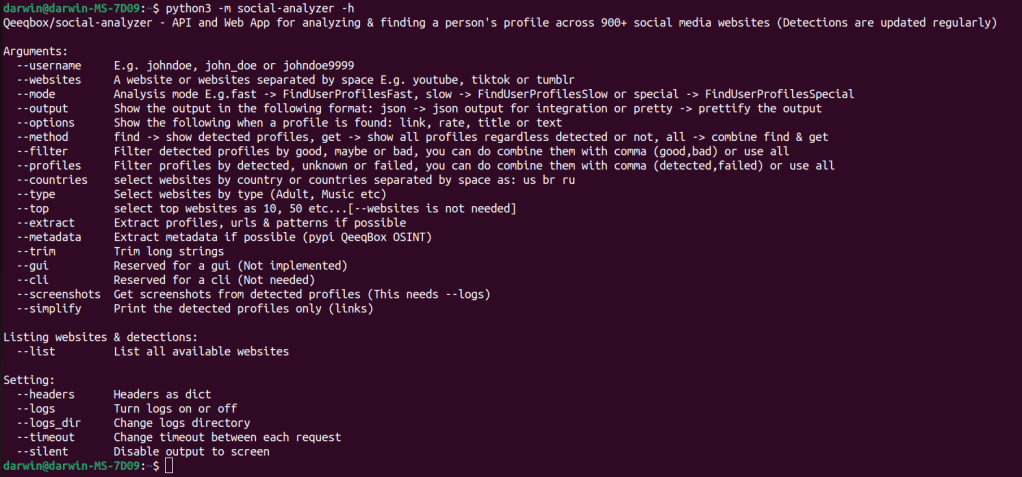Click the --websites argument flag

[x=49, y=79]
